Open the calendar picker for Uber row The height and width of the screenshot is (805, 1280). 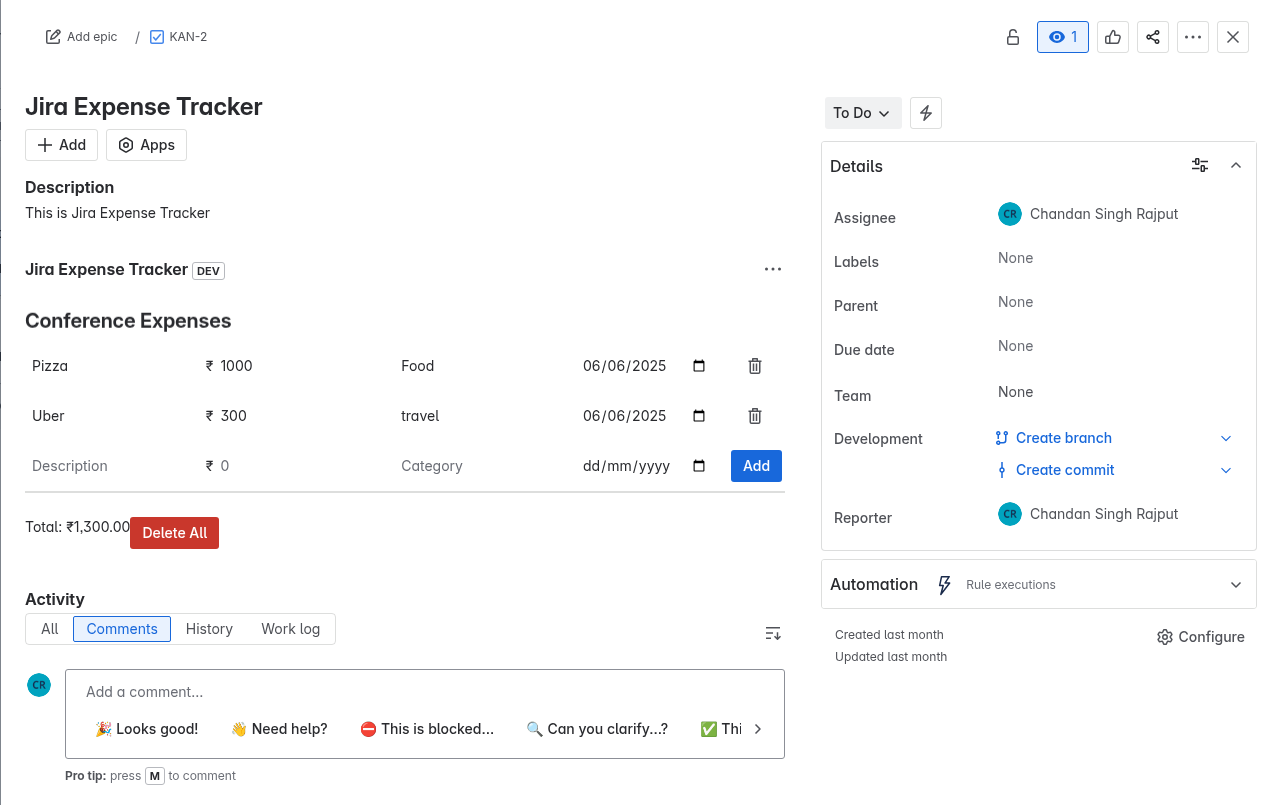point(699,416)
